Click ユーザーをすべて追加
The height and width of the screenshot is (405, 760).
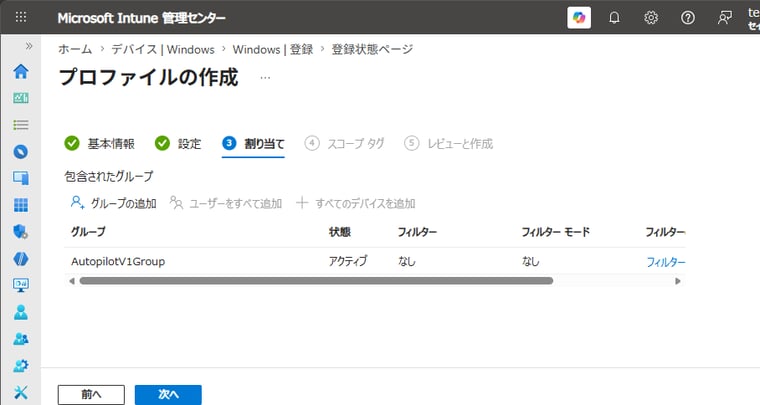tap(226, 203)
